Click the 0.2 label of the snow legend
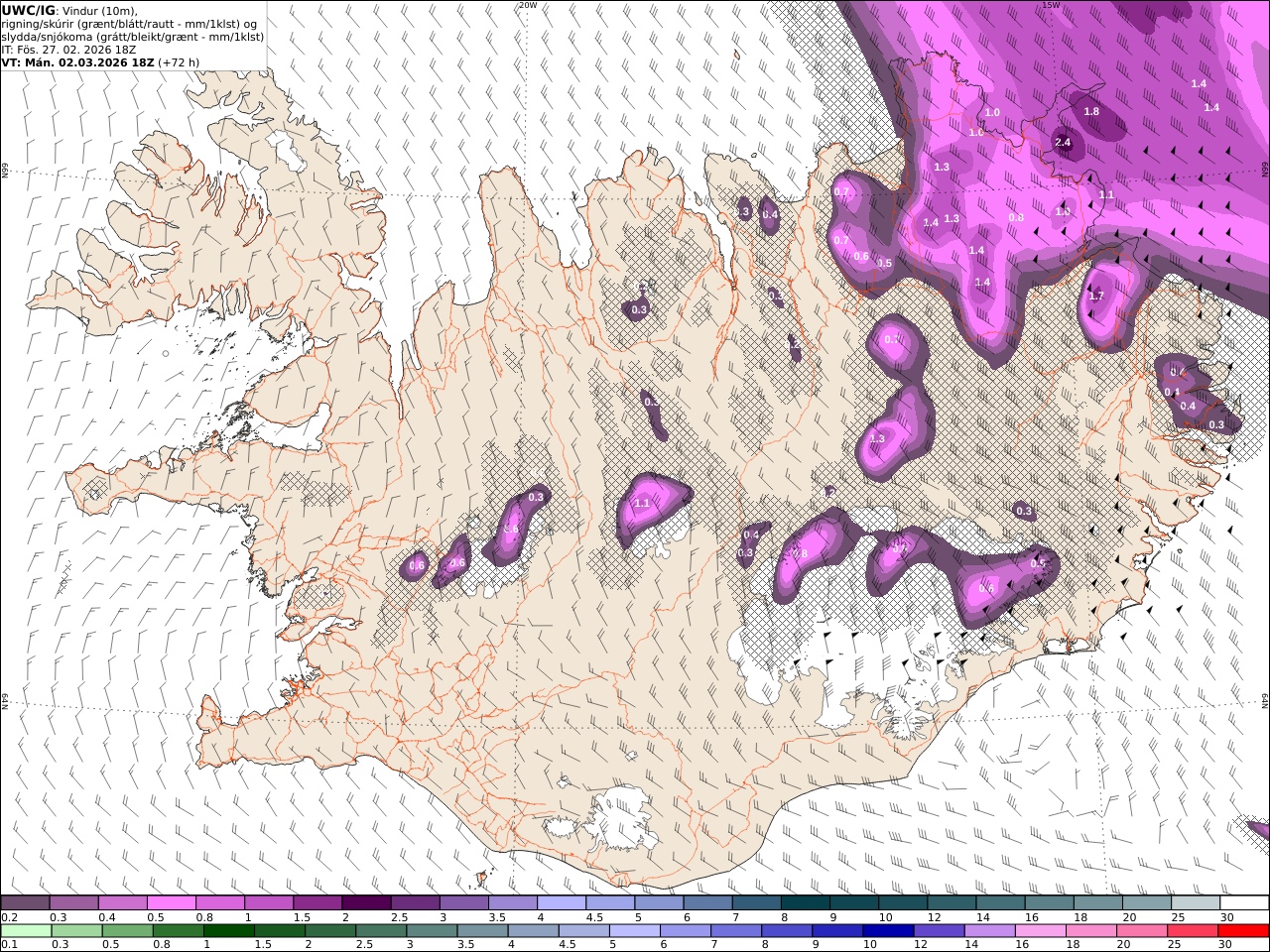This screenshot has width=1270, height=952. pos(9,917)
